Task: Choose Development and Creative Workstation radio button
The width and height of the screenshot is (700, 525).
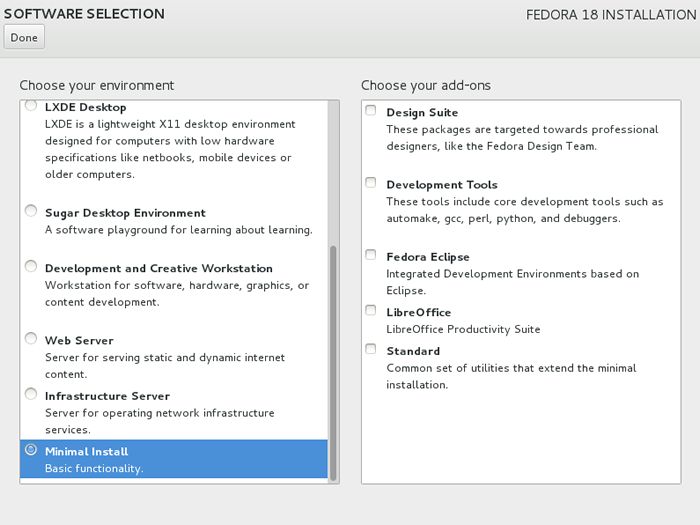Action: pyautogui.click(x=31, y=266)
